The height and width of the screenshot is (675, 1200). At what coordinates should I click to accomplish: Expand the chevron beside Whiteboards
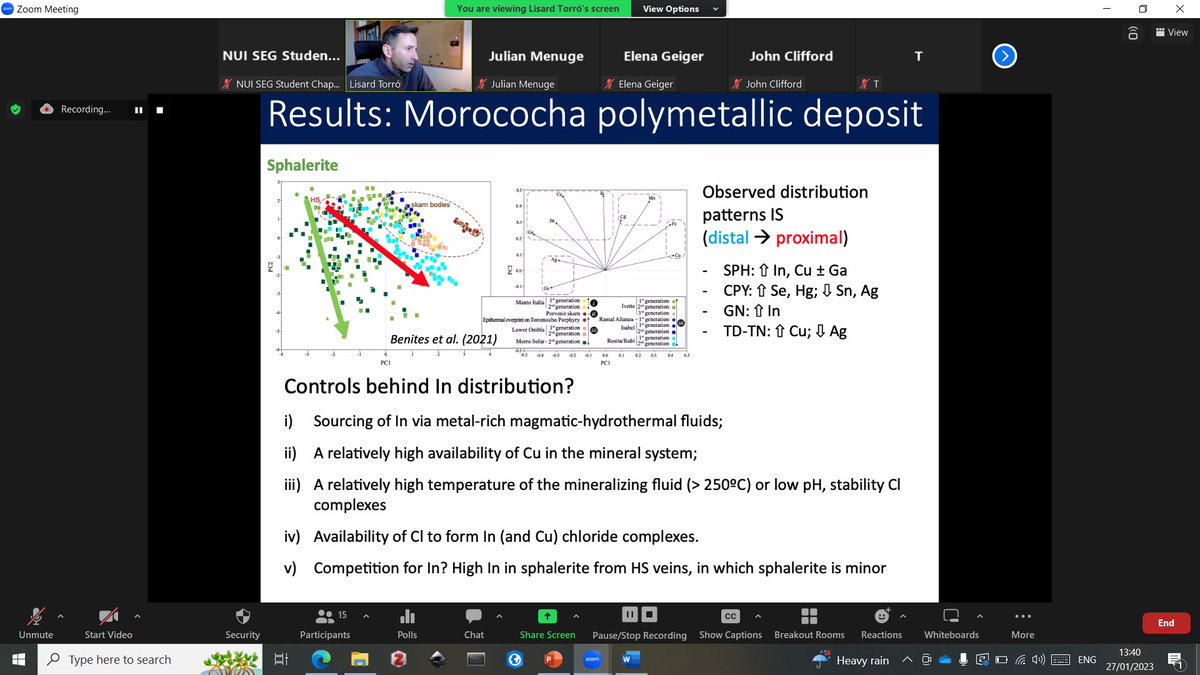pyautogui.click(x=980, y=614)
